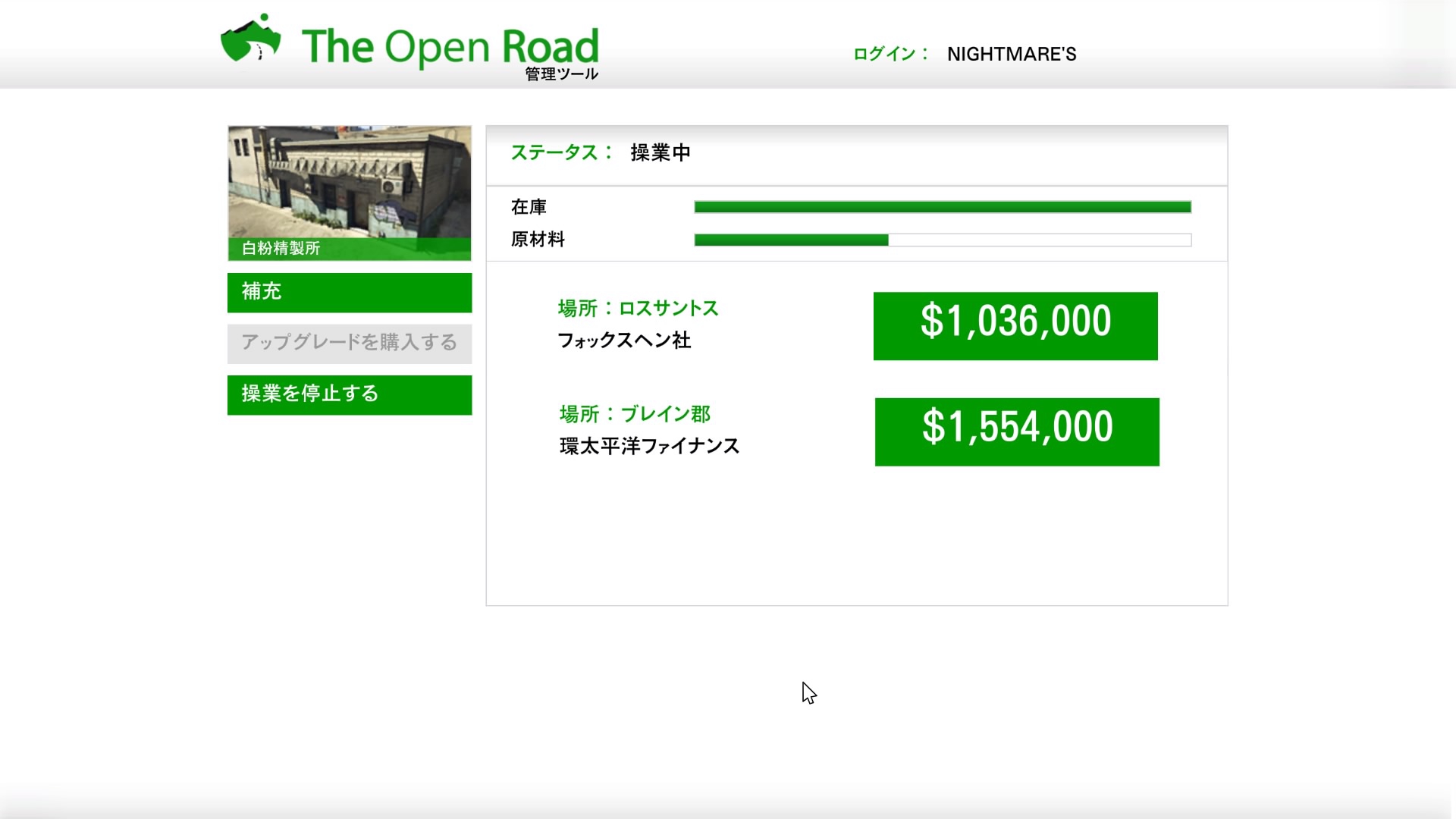Click the 管理ツール subtitle label

[561, 74]
